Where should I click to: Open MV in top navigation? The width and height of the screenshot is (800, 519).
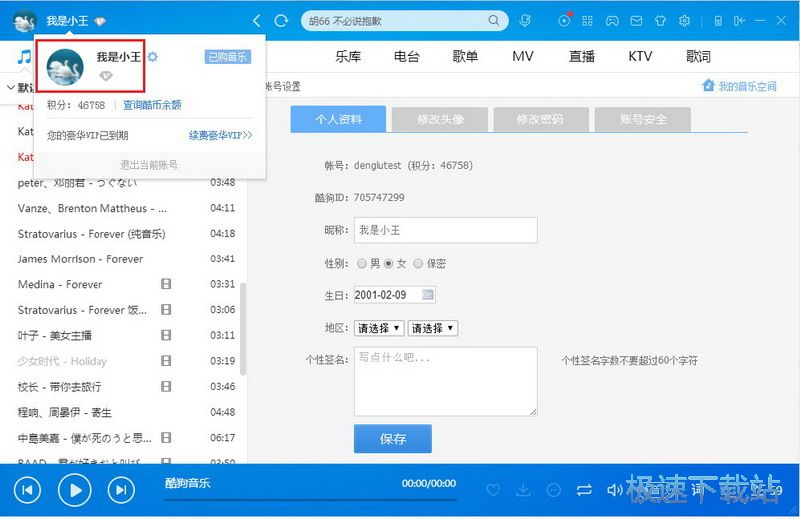523,56
